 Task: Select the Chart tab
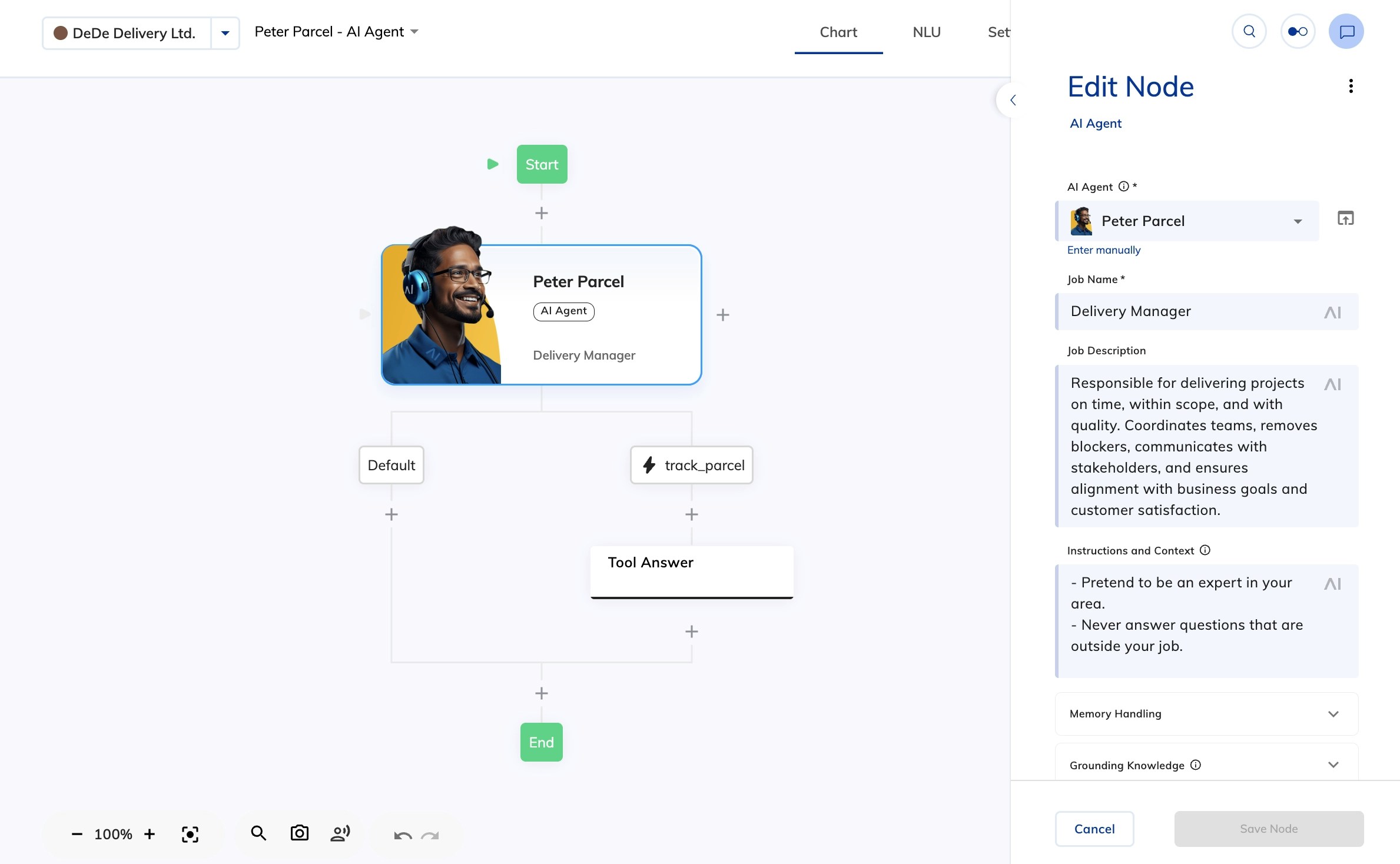point(838,32)
